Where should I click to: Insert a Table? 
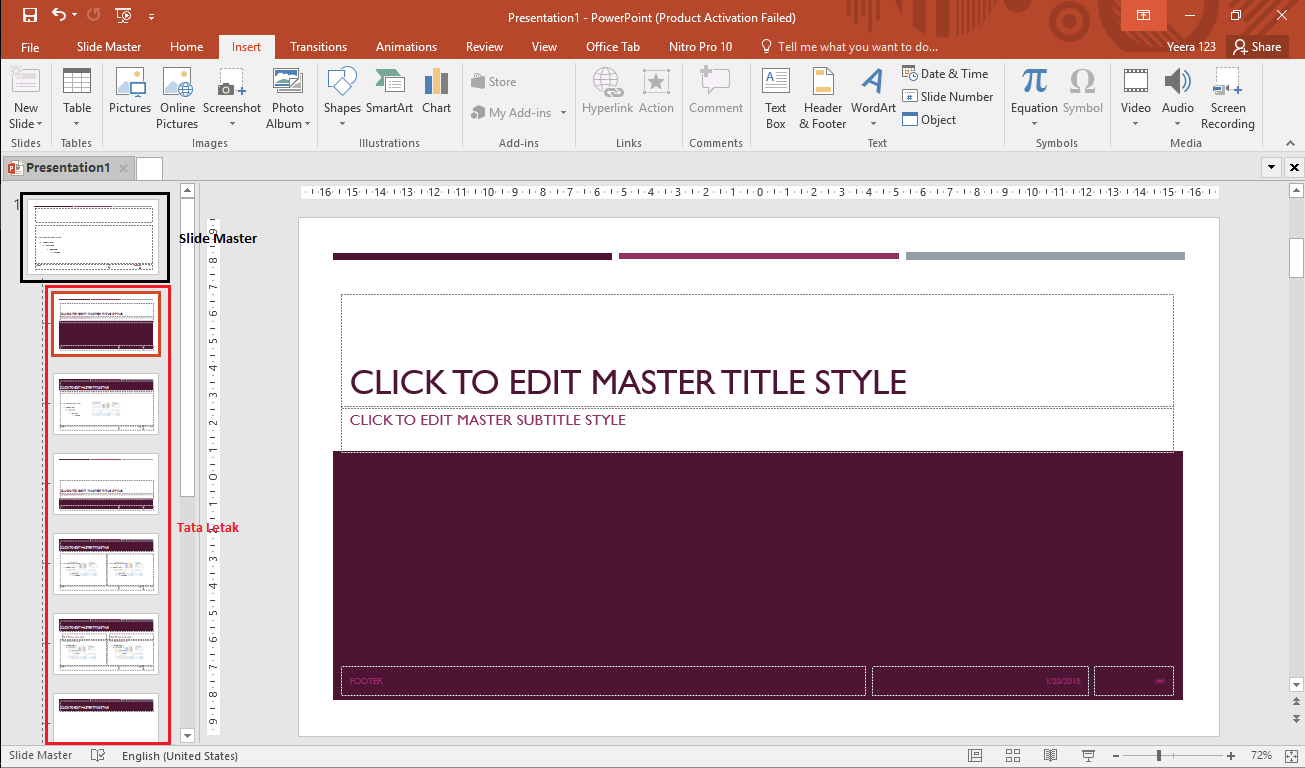77,97
